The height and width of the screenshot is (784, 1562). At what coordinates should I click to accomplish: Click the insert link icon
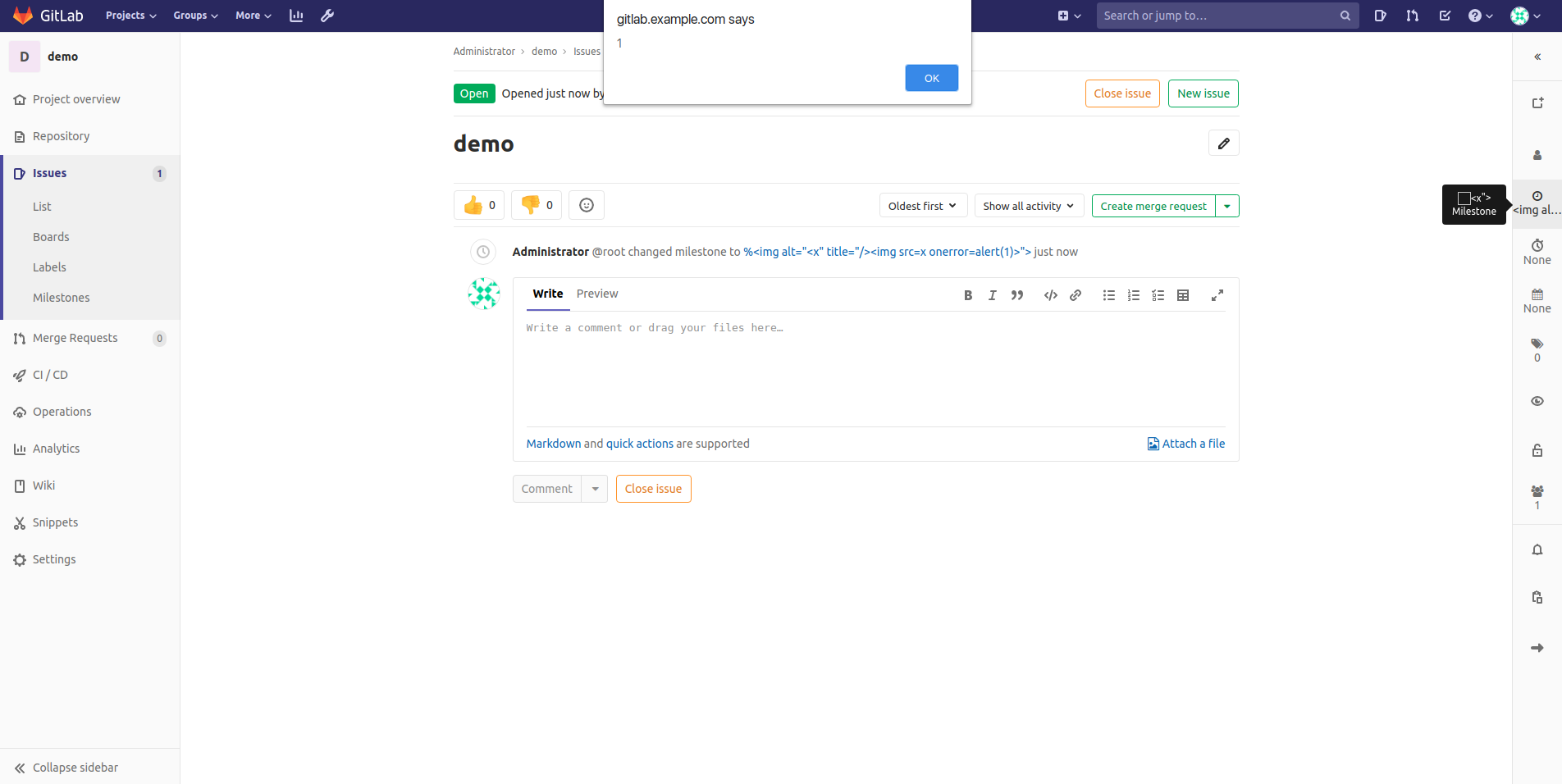click(1076, 295)
